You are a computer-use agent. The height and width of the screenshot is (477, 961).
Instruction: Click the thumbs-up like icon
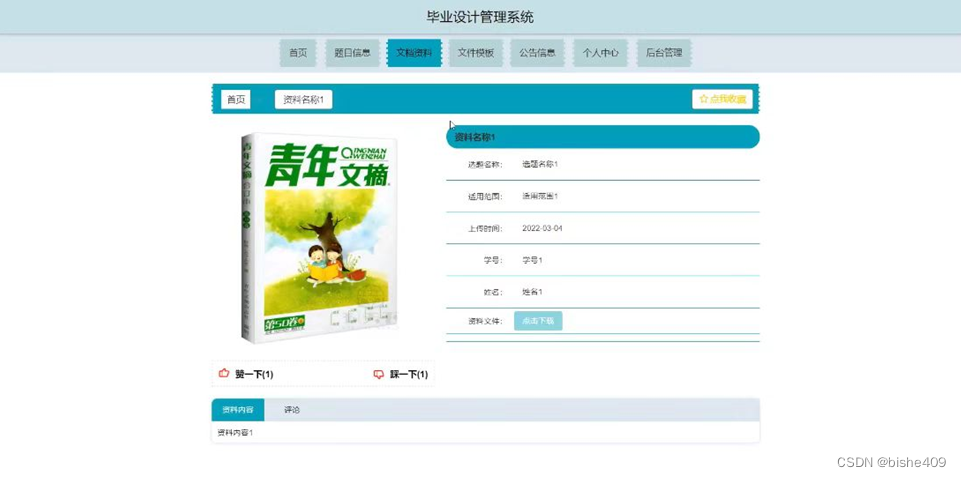(x=224, y=373)
